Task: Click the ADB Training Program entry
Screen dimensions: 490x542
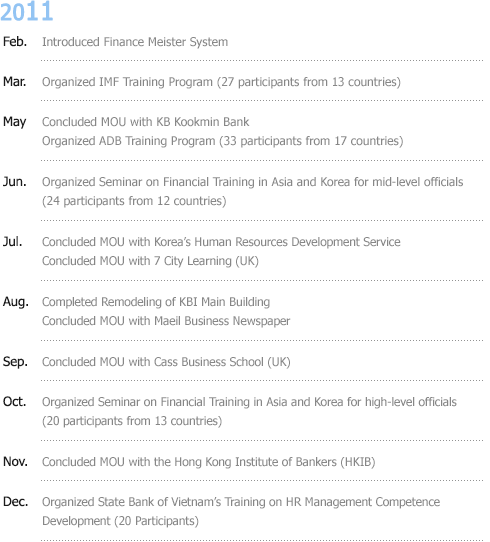Action: pyautogui.click(x=223, y=141)
